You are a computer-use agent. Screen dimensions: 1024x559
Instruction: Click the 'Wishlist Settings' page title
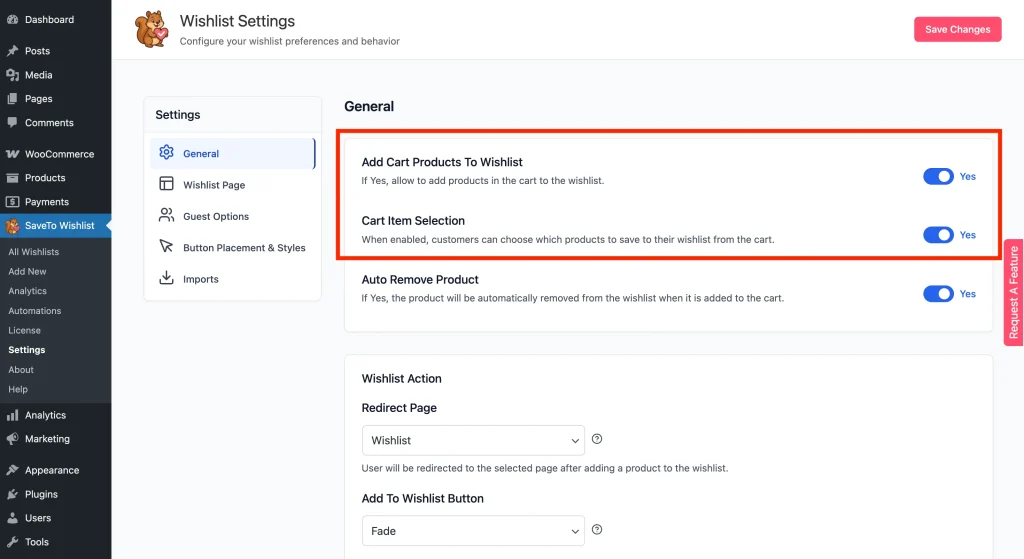click(x=238, y=21)
